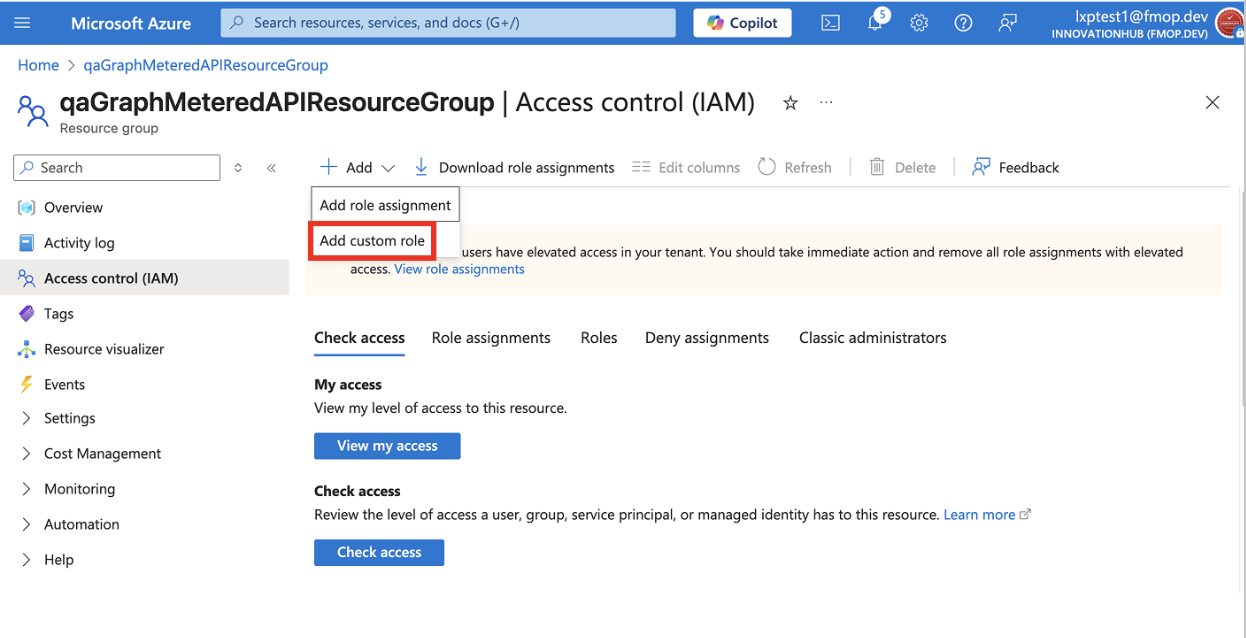1246x638 pixels.
Task: Open qaGraphMeteredAPIResourceGroup breadcrumb link
Action: pos(206,65)
